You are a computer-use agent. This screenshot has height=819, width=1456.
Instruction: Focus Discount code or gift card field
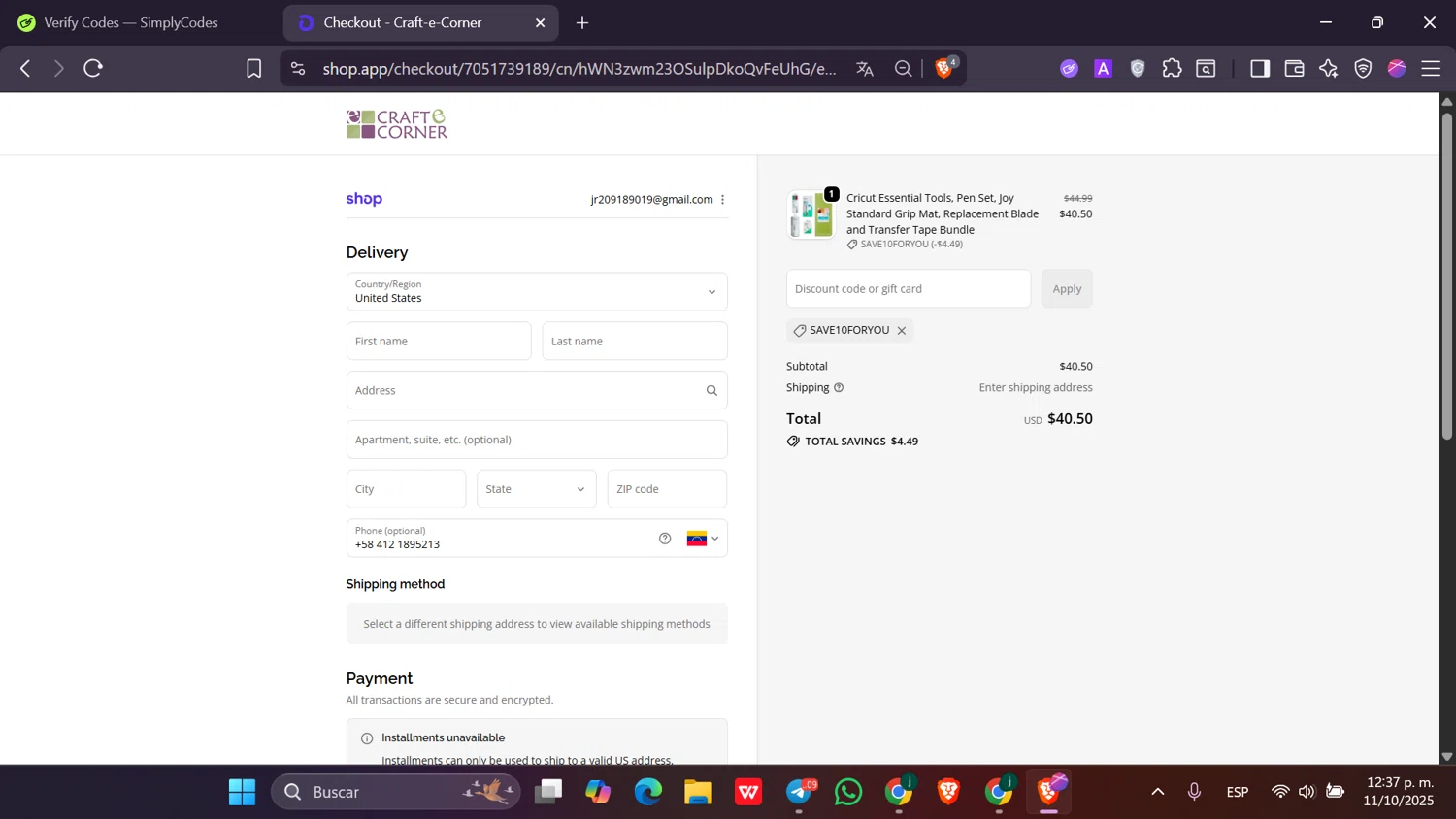pos(909,289)
